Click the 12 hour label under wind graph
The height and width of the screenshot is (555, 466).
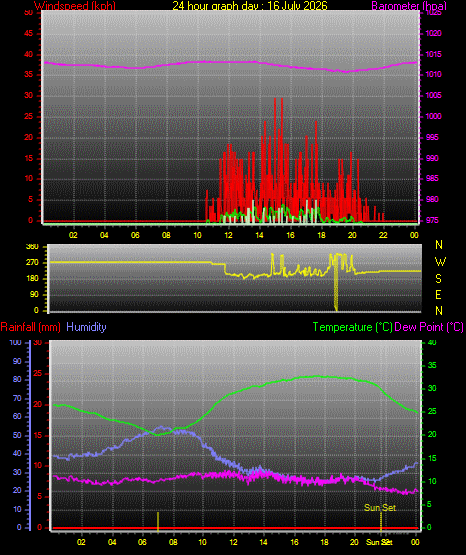(228, 235)
